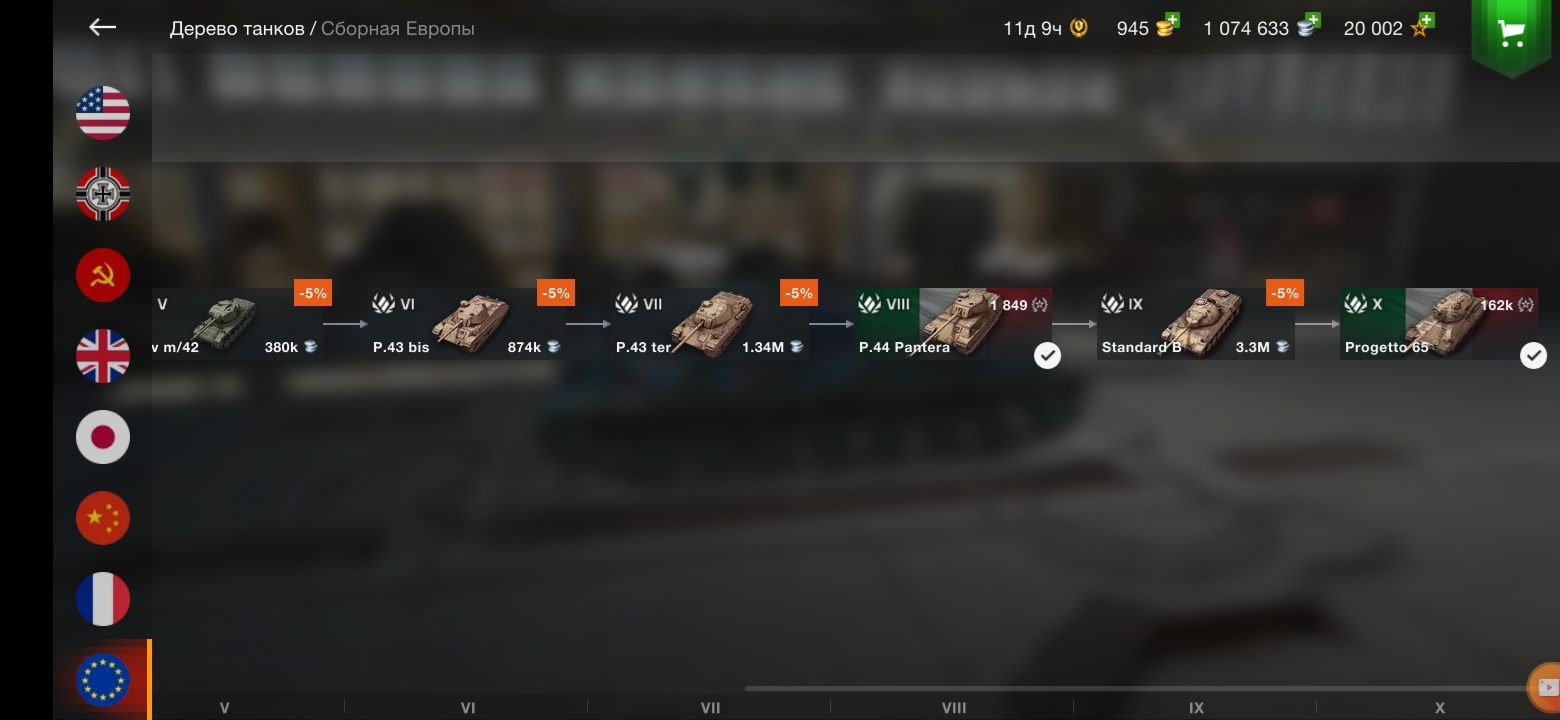Open the green shopping cart store
The height and width of the screenshot is (720, 1560).
(x=1511, y=33)
